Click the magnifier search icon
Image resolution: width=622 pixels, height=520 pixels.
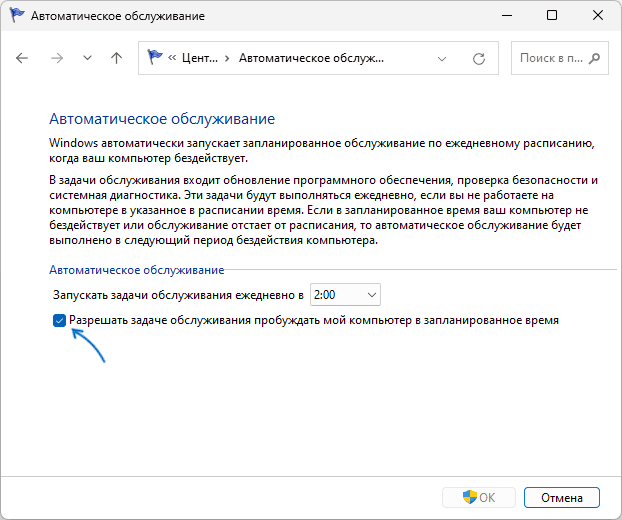[x=594, y=58]
